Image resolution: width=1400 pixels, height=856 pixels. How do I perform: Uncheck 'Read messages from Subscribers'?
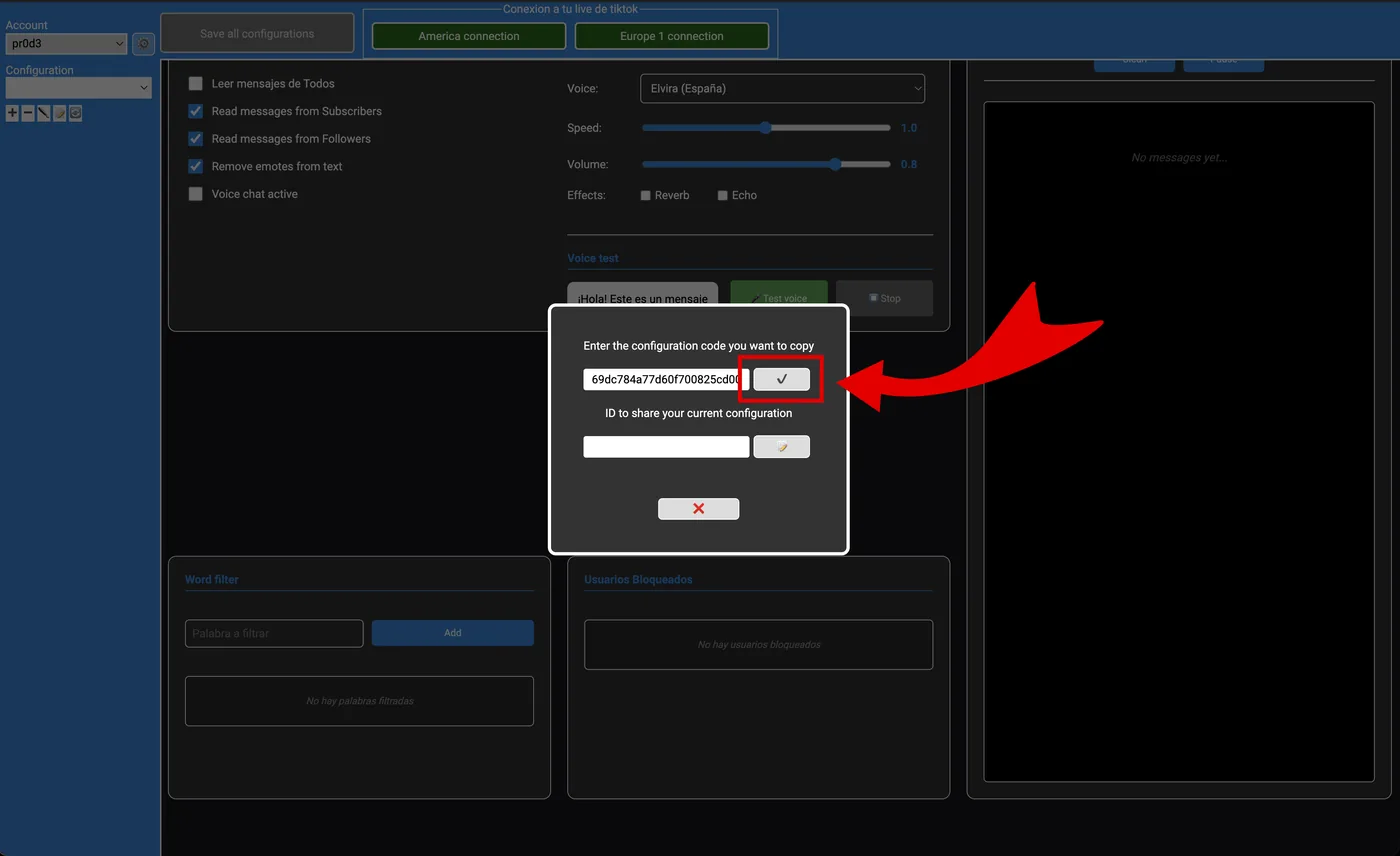pos(196,111)
